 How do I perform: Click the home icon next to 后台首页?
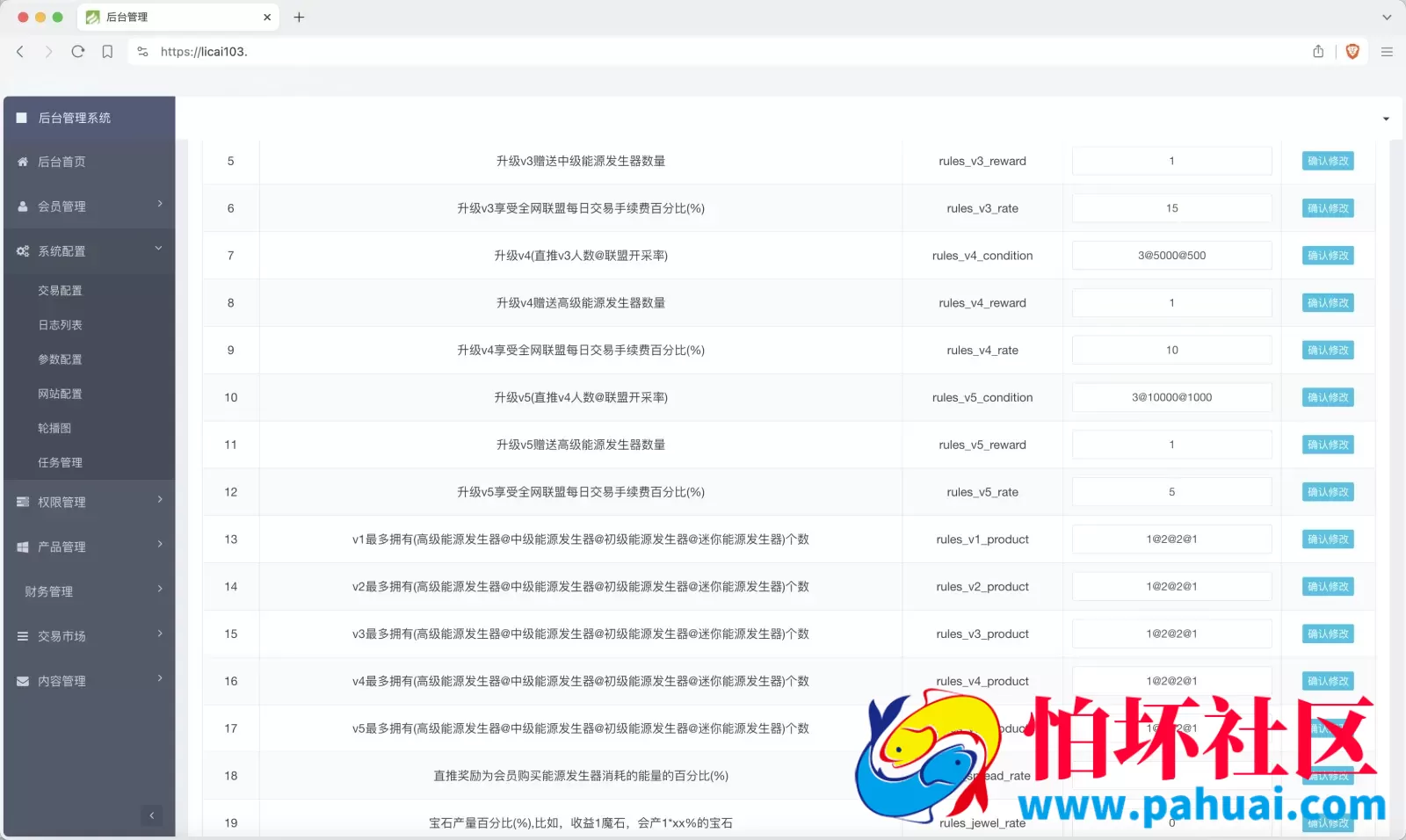23,162
